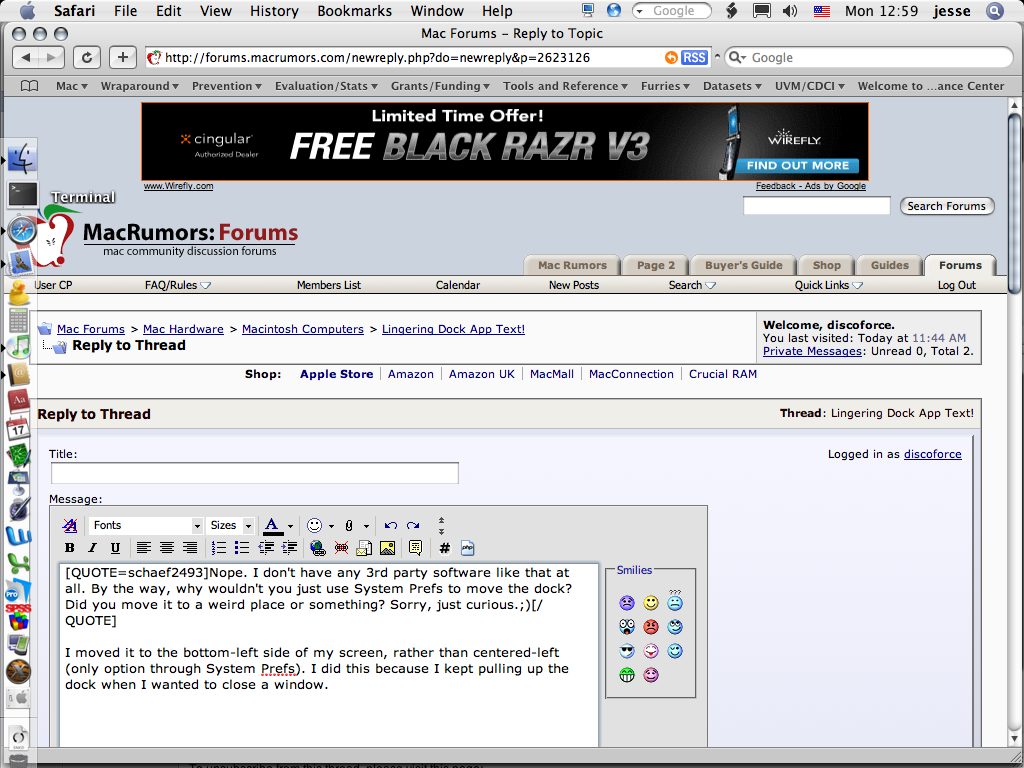This screenshot has width=1024, height=768.
Task: Wrap text in PHP tags icon
Action: pyautogui.click(x=468, y=548)
